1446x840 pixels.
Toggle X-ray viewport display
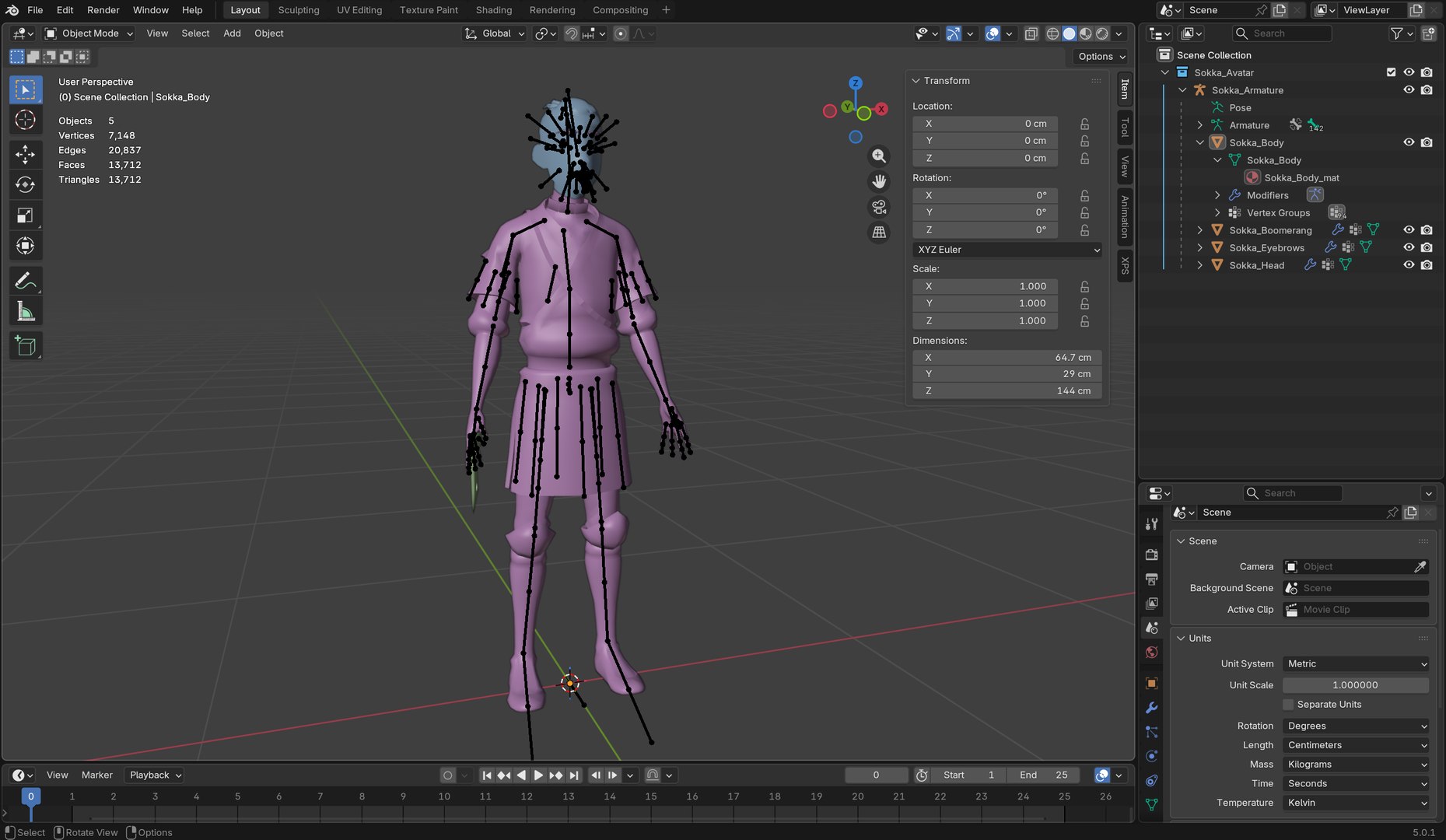coord(1031,33)
